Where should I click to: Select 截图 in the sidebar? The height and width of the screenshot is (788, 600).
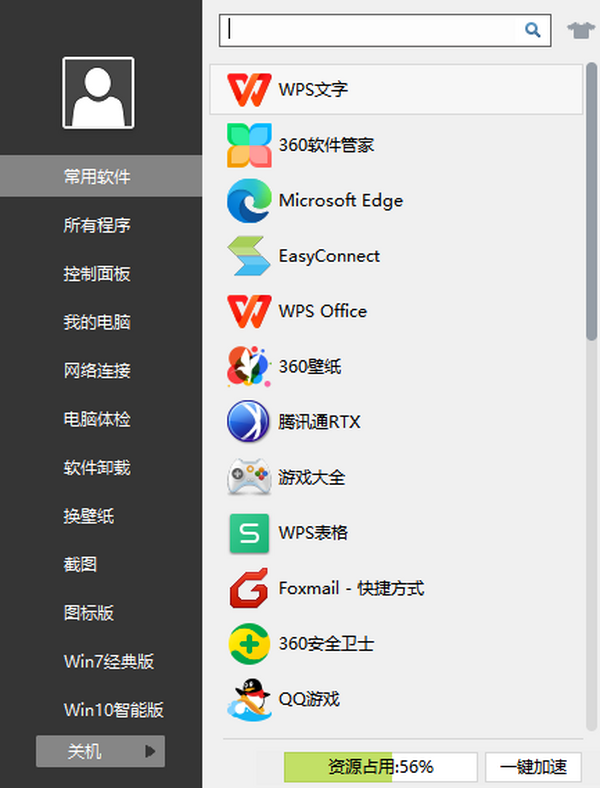point(80,564)
